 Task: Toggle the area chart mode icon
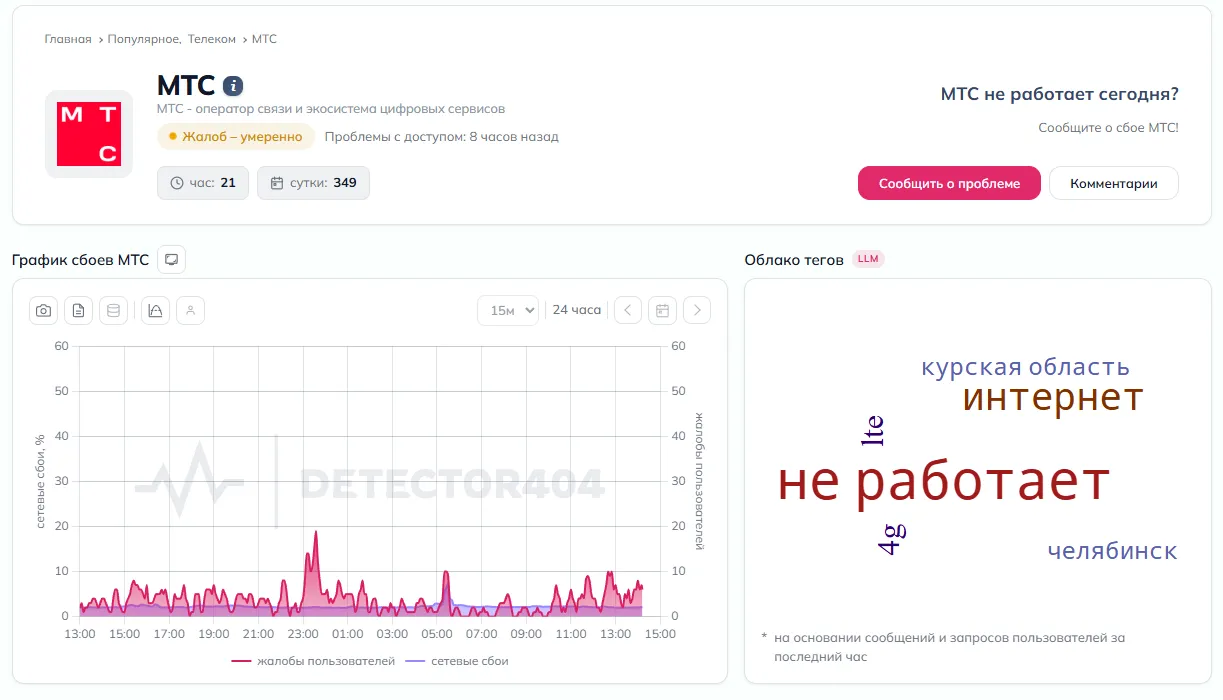[155, 311]
